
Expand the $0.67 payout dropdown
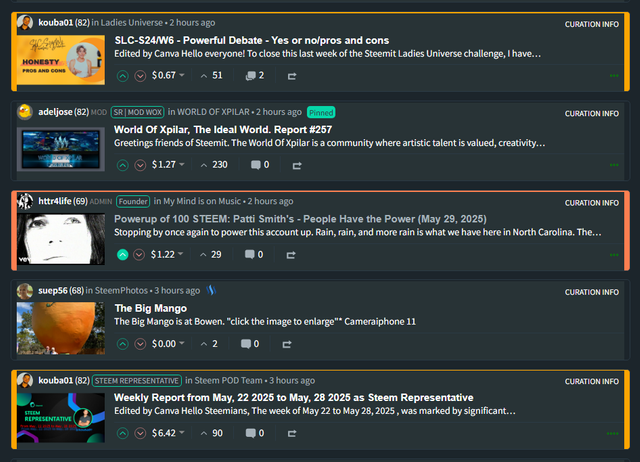[x=168, y=76]
